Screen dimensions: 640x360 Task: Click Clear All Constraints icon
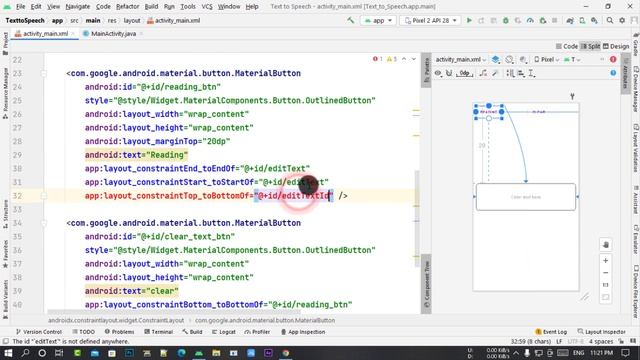(483, 73)
